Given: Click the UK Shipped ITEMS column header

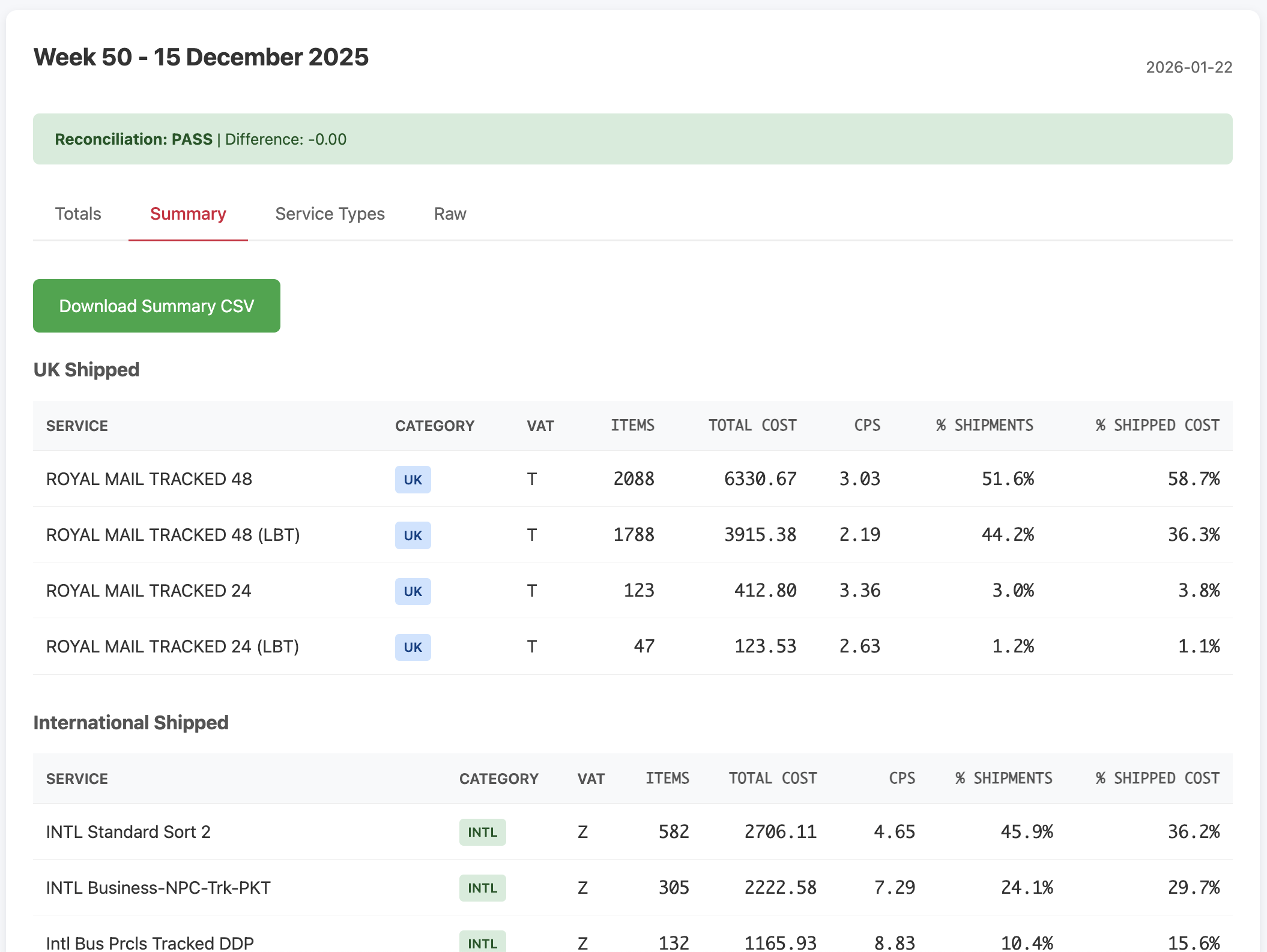Looking at the screenshot, I should [632, 426].
